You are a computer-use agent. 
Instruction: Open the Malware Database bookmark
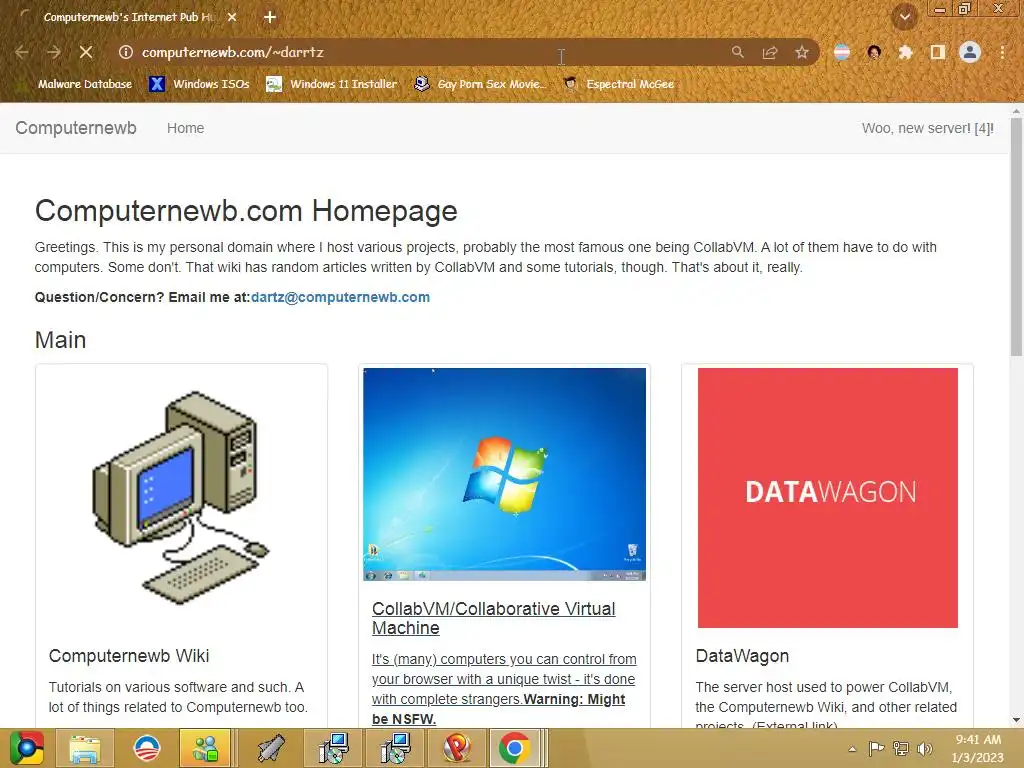point(76,84)
